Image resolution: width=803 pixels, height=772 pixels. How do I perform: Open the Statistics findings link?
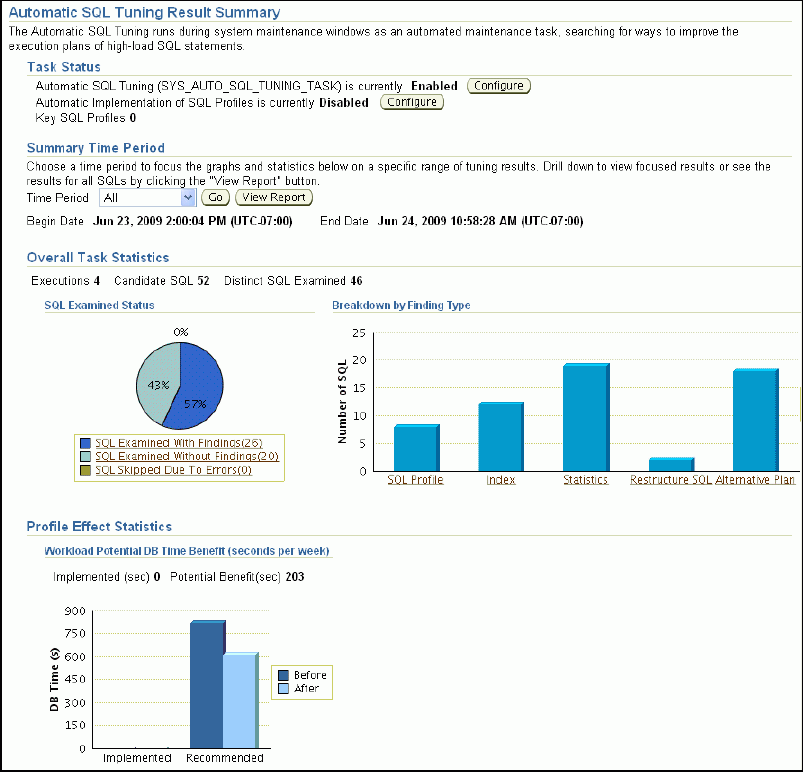(x=585, y=479)
